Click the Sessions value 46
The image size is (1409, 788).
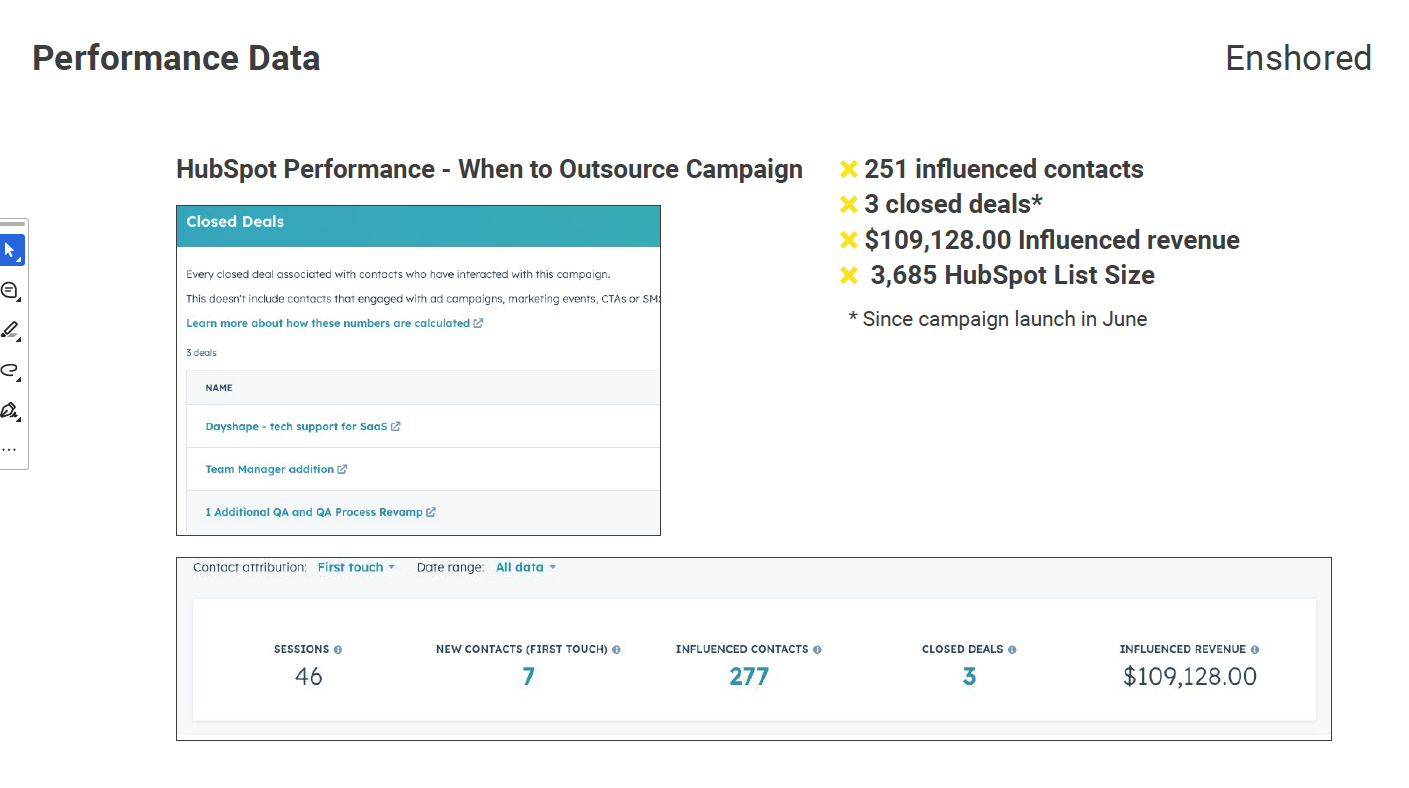coord(309,677)
